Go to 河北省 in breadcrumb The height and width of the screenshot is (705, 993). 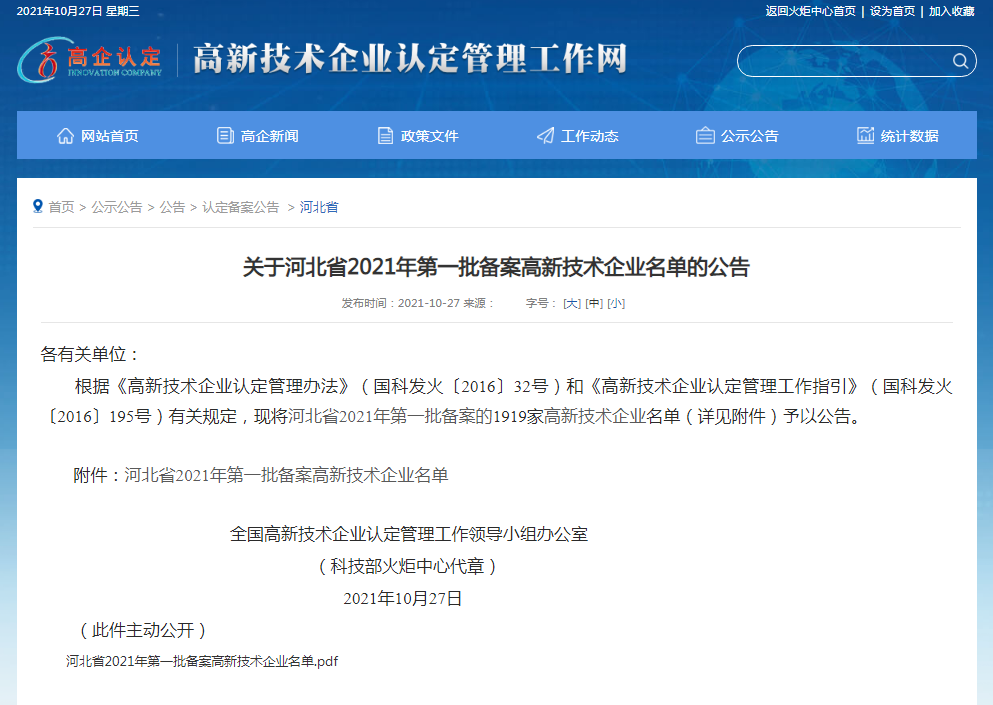point(319,207)
